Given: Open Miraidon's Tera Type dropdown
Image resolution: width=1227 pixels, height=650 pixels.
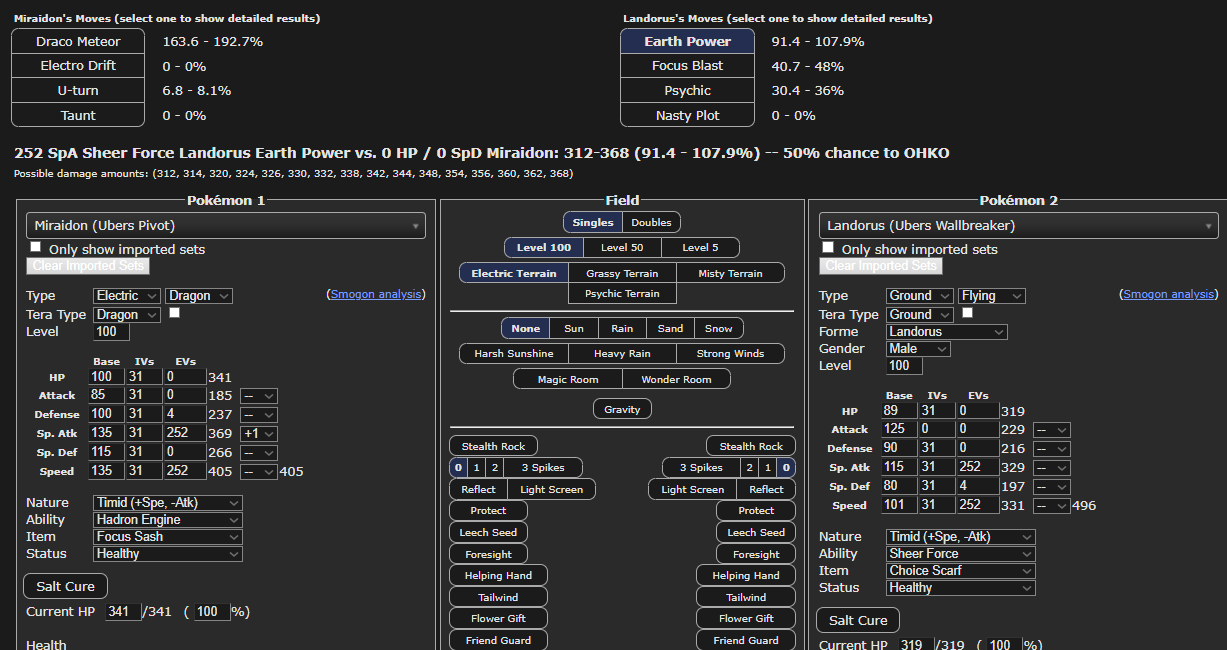Looking at the screenshot, I should pyautogui.click(x=127, y=315).
